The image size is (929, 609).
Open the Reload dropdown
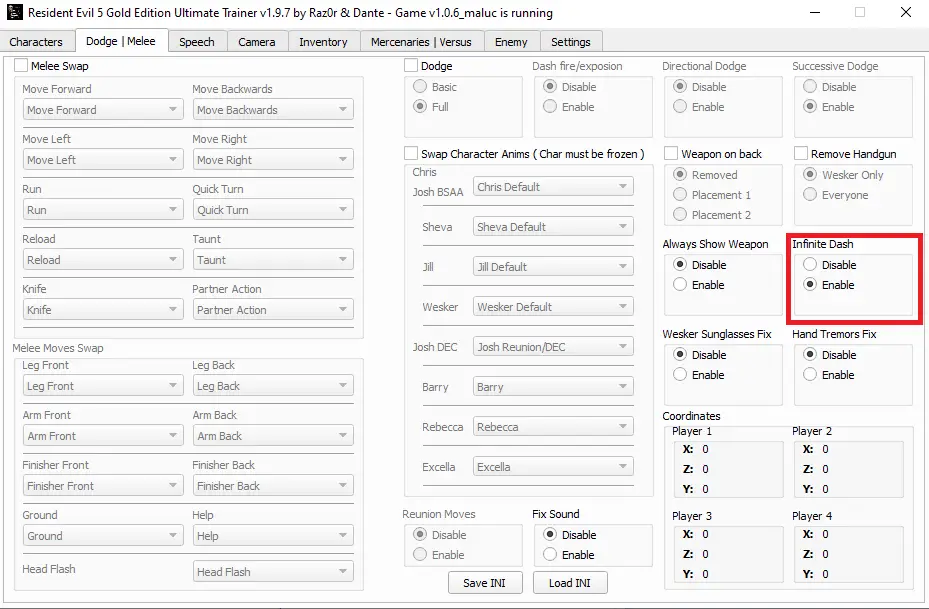pos(103,260)
